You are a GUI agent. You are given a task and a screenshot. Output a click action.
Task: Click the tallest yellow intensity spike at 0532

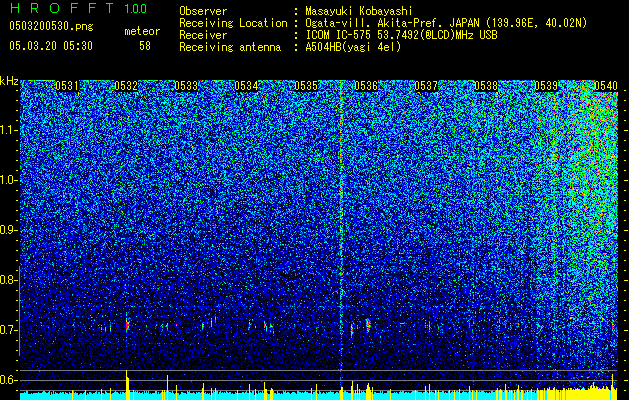tap(128, 385)
